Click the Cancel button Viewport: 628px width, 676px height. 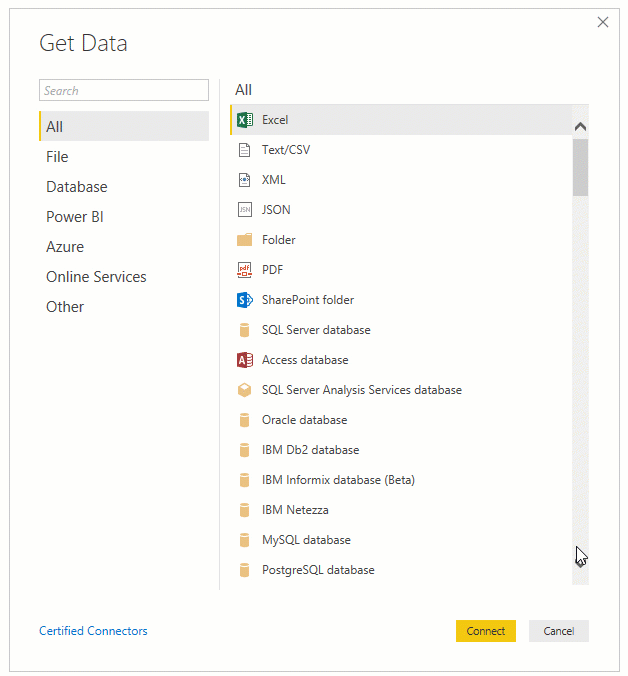click(x=558, y=631)
